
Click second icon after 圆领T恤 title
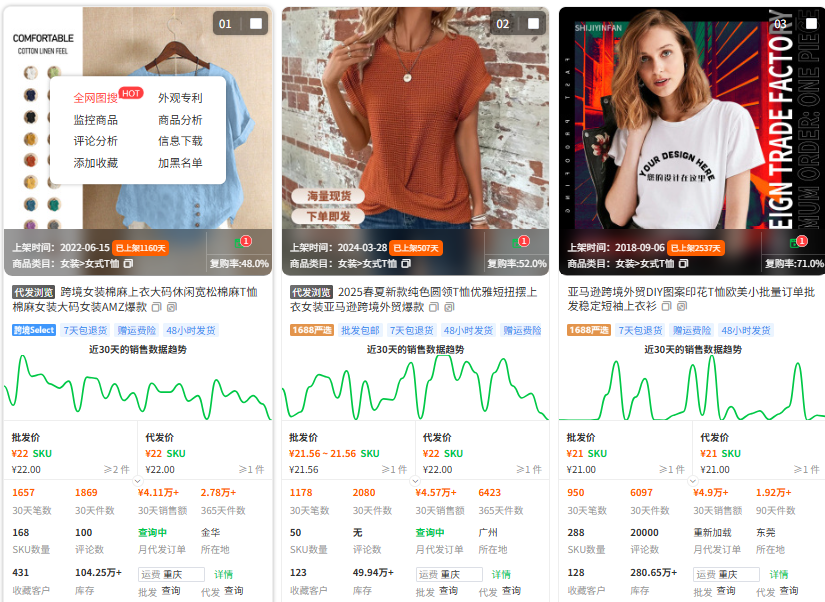point(449,307)
